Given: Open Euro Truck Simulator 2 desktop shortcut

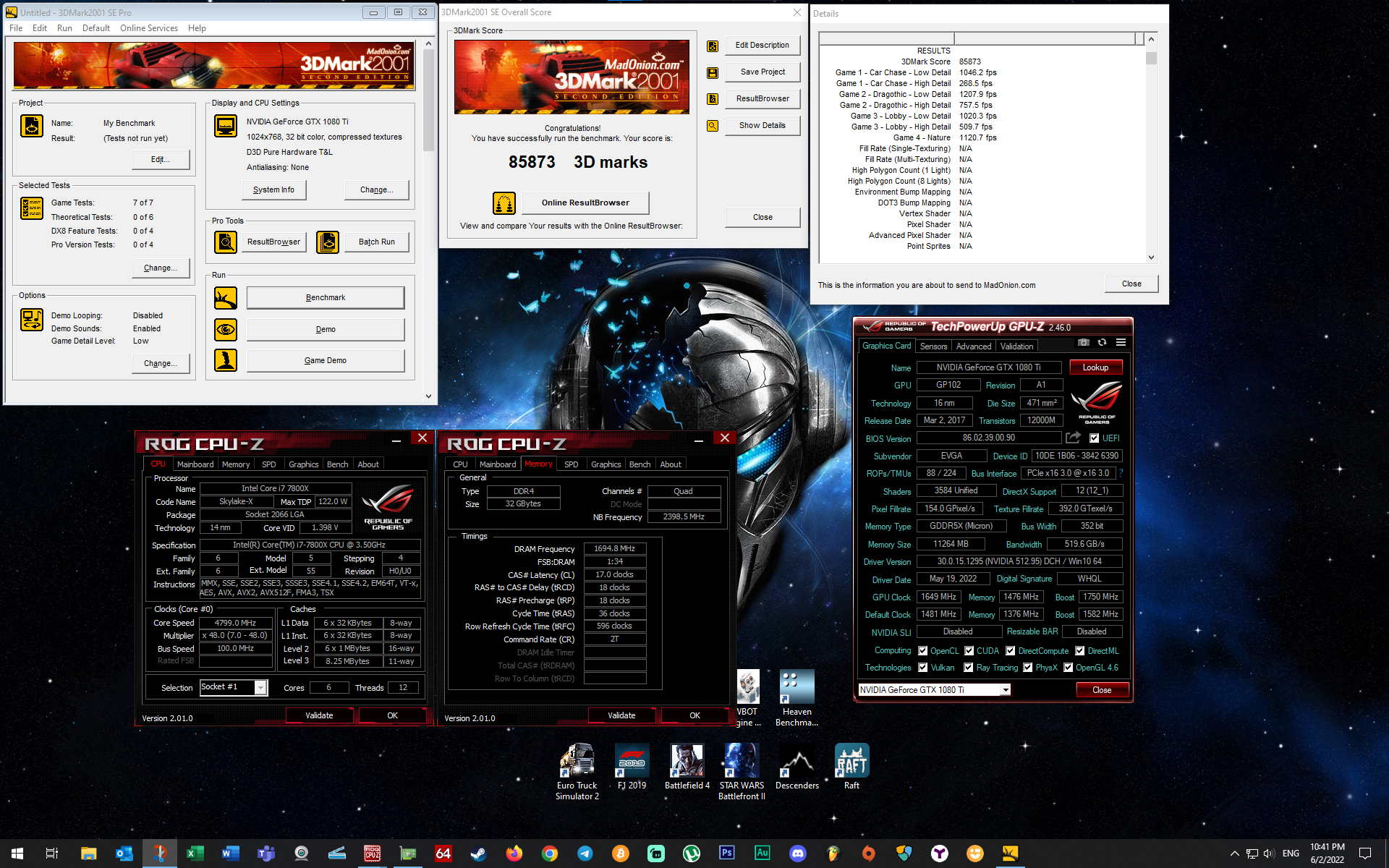Looking at the screenshot, I should (577, 771).
